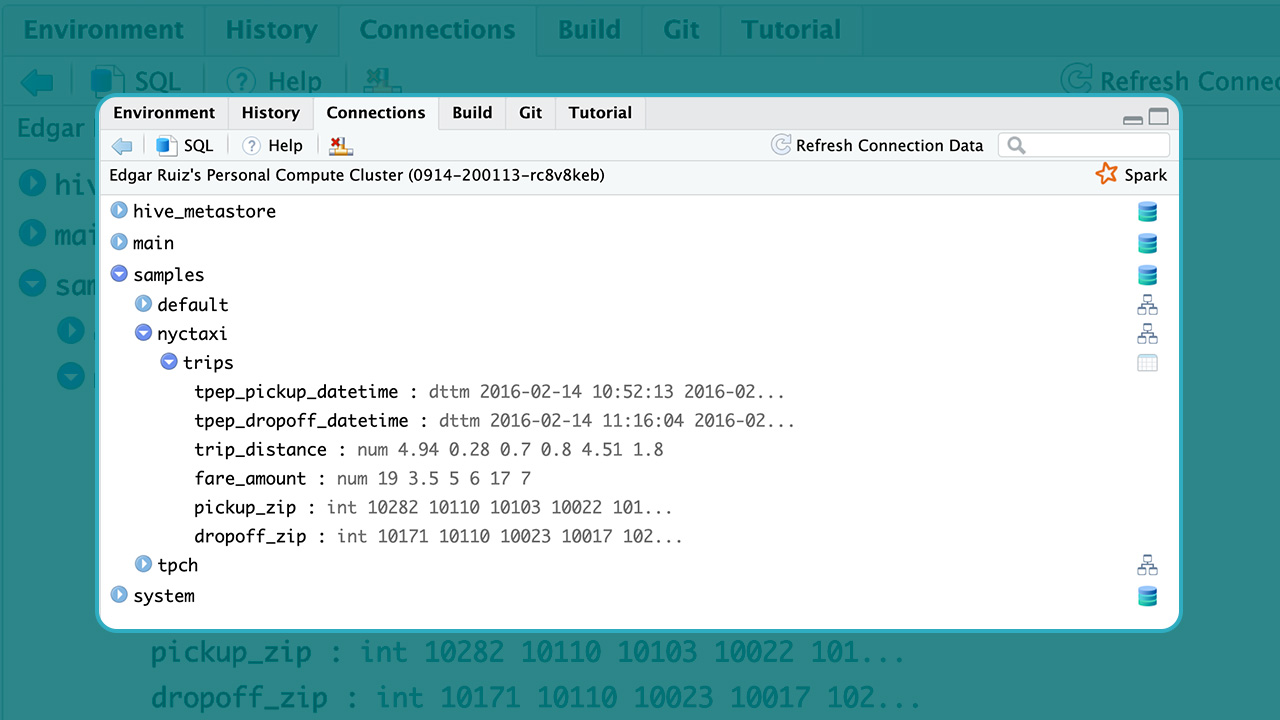Click the disconnect connection icon

click(x=341, y=146)
